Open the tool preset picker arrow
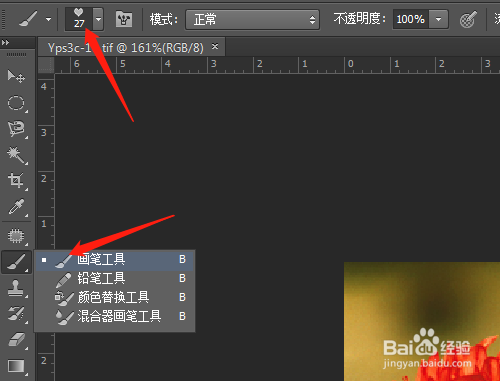The height and width of the screenshot is (381, 500). 49,19
